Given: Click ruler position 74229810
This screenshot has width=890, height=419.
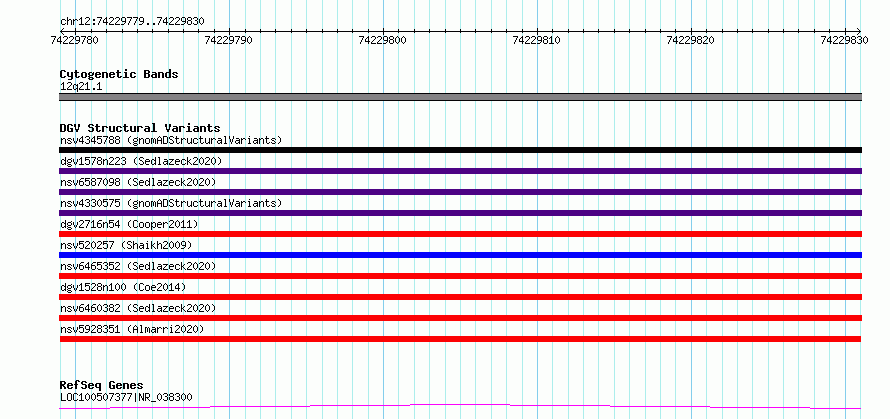Looking at the screenshot, I should pyautogui.click(x=536, y=40).
